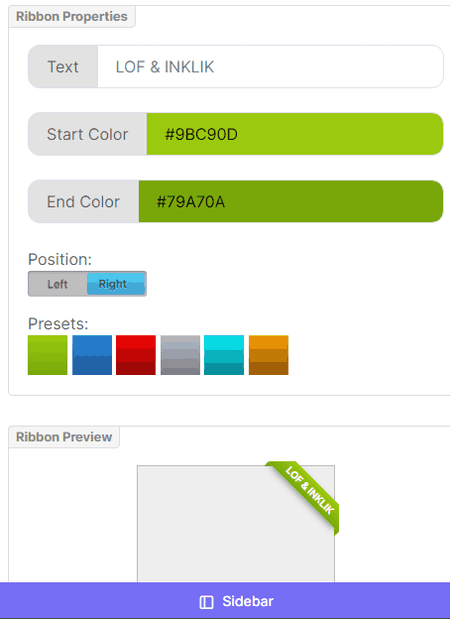Click the Ribbon Properties panel heading
Screen dimensions: 450x619
(72, 17)
